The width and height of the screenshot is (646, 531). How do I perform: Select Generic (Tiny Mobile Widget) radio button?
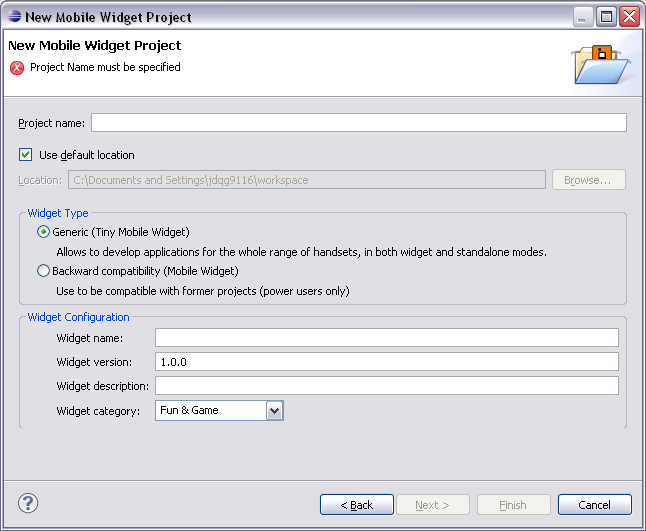(x=43, y=232)
